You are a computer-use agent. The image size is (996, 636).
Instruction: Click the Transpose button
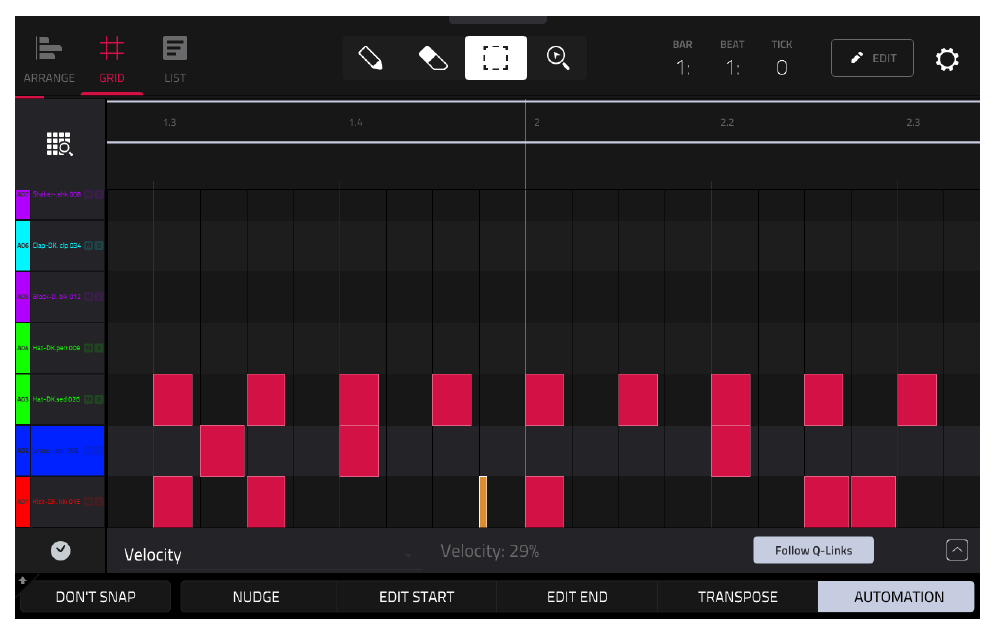(x=737, y=597)
